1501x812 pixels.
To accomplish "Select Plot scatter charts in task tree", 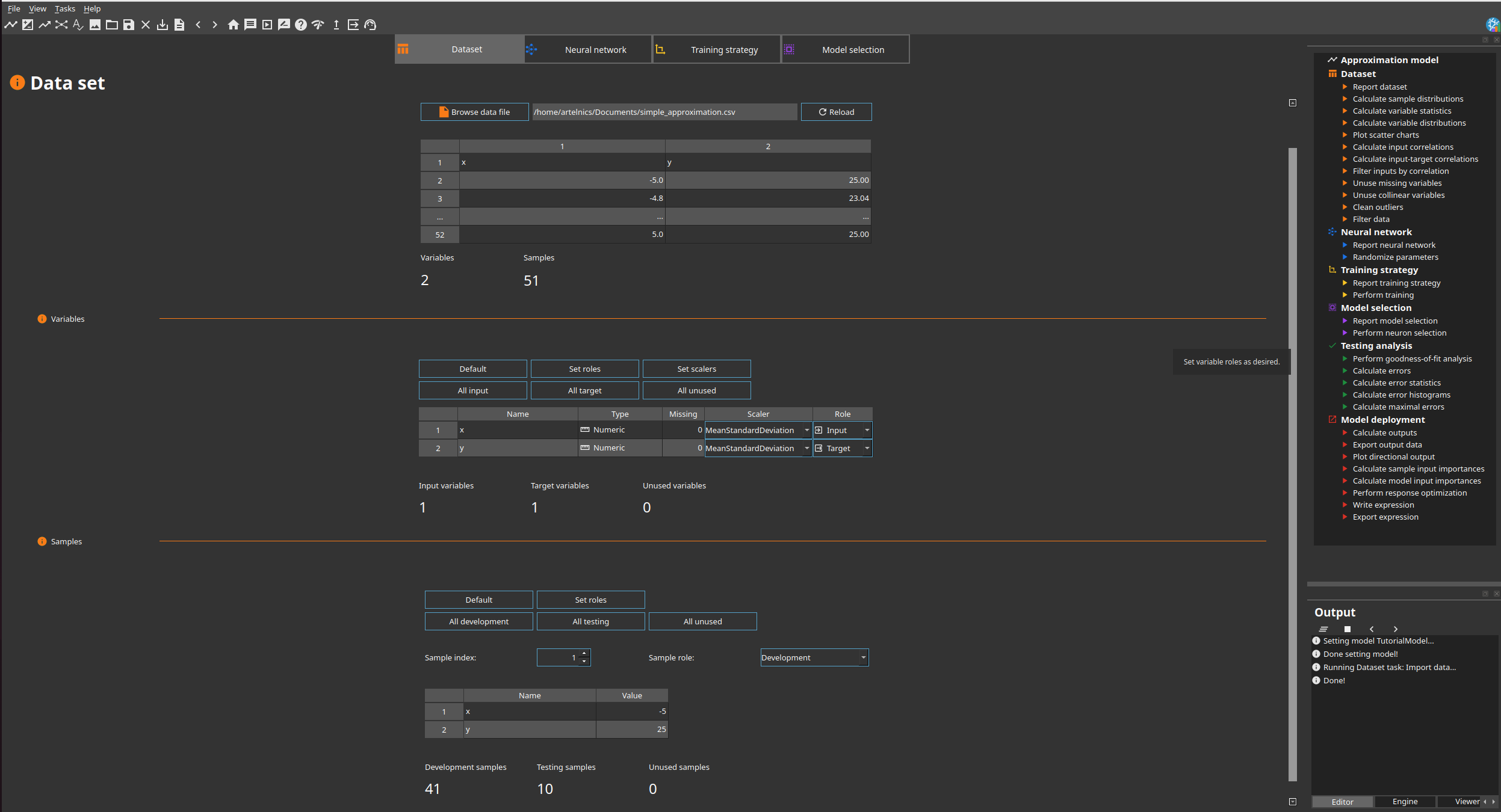I will tap(1385, 135).
